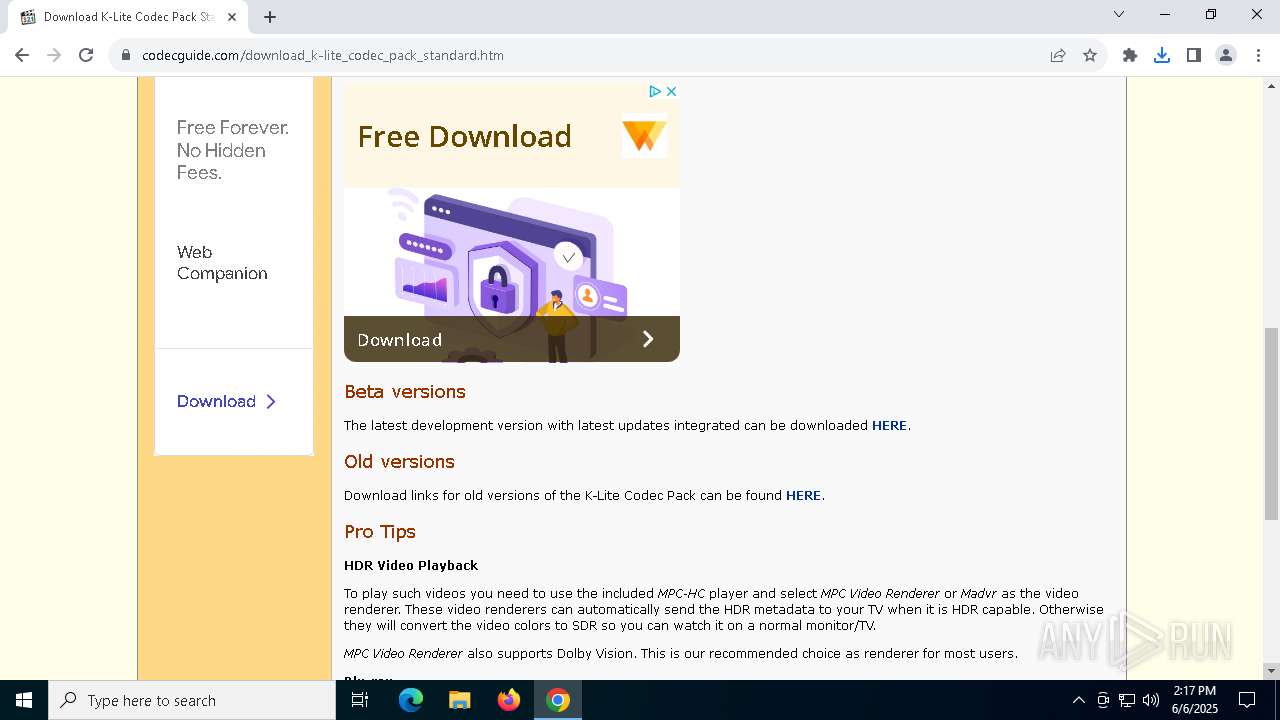
Task: Click the page vertical scrollbar thumb
Action: coord(1271,423)
